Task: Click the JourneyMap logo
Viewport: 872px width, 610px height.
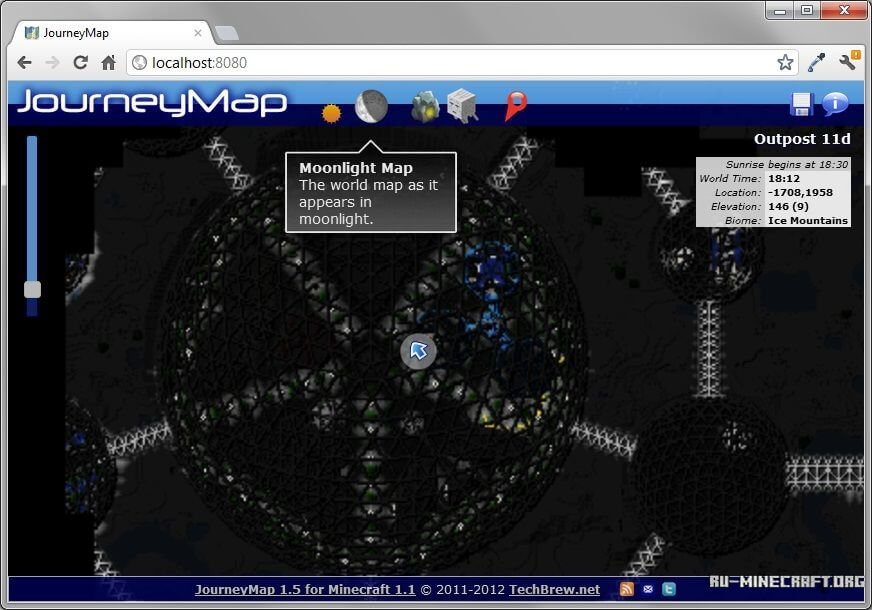Action: point(152,103)
